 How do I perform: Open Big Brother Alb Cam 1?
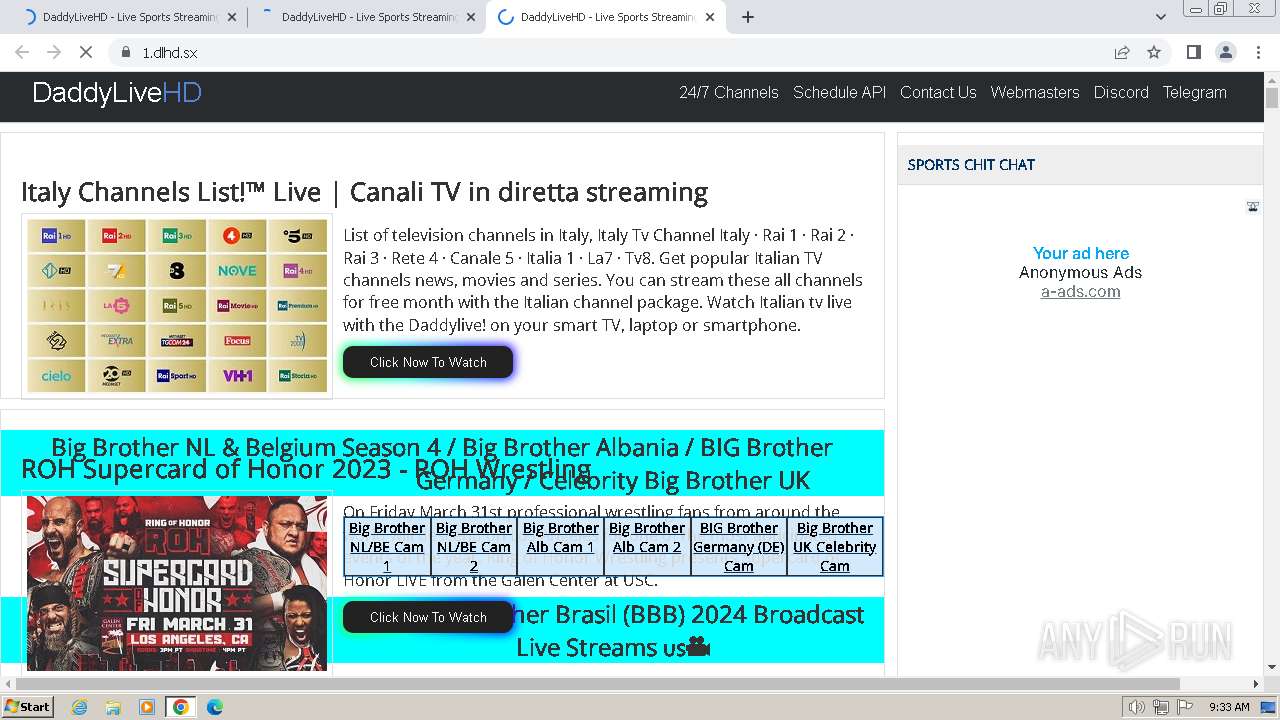[560, 538]
